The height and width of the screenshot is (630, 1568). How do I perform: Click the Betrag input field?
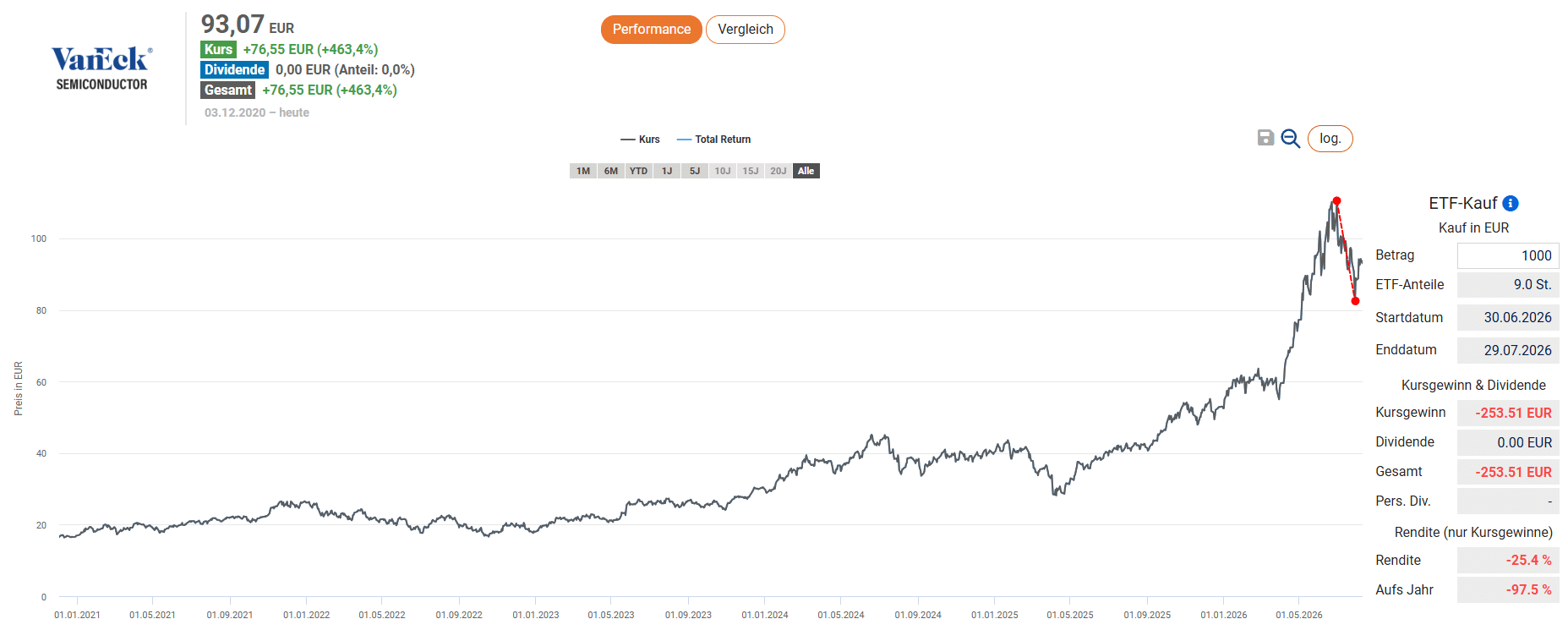point(1508,255)
